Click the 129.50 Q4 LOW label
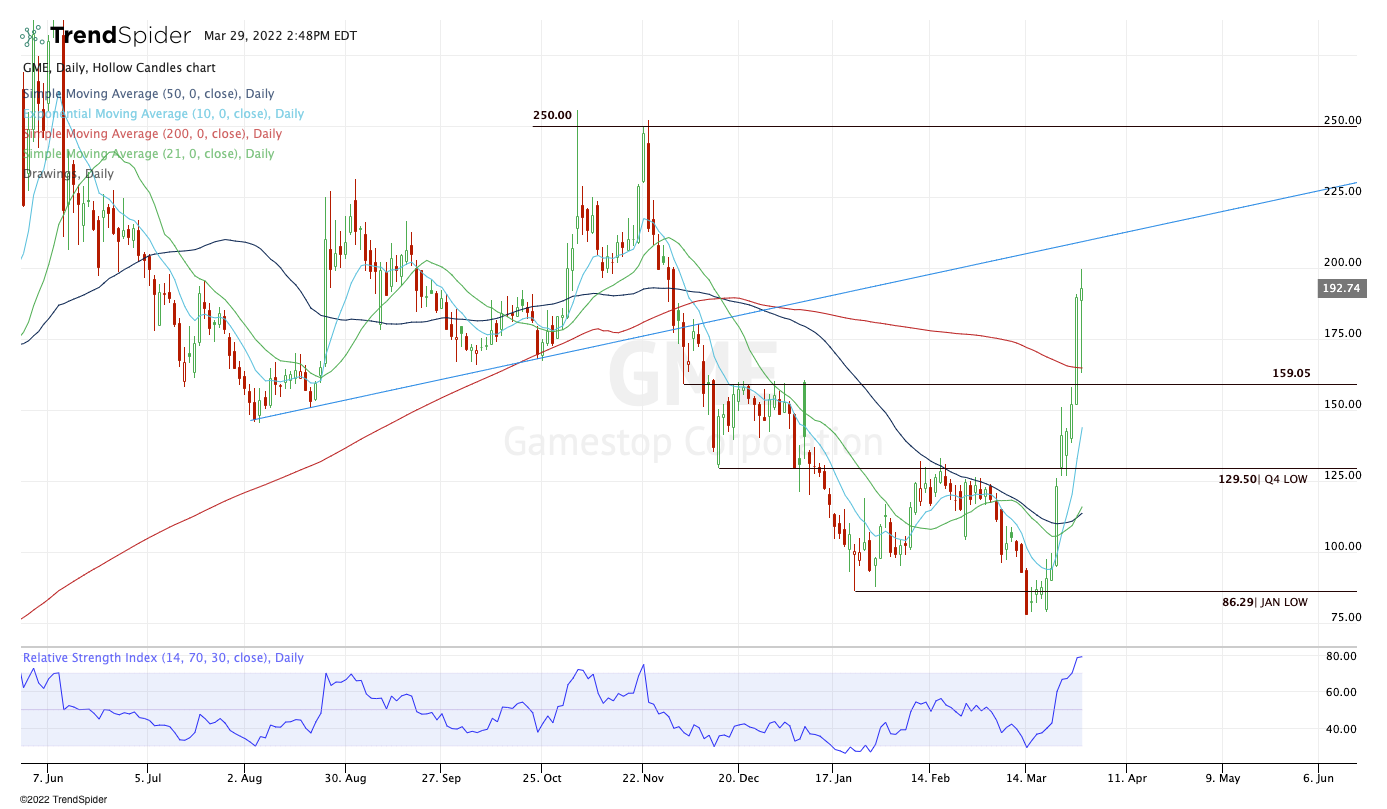The height and width of the screenshot is (809, 1387). 1263,479
